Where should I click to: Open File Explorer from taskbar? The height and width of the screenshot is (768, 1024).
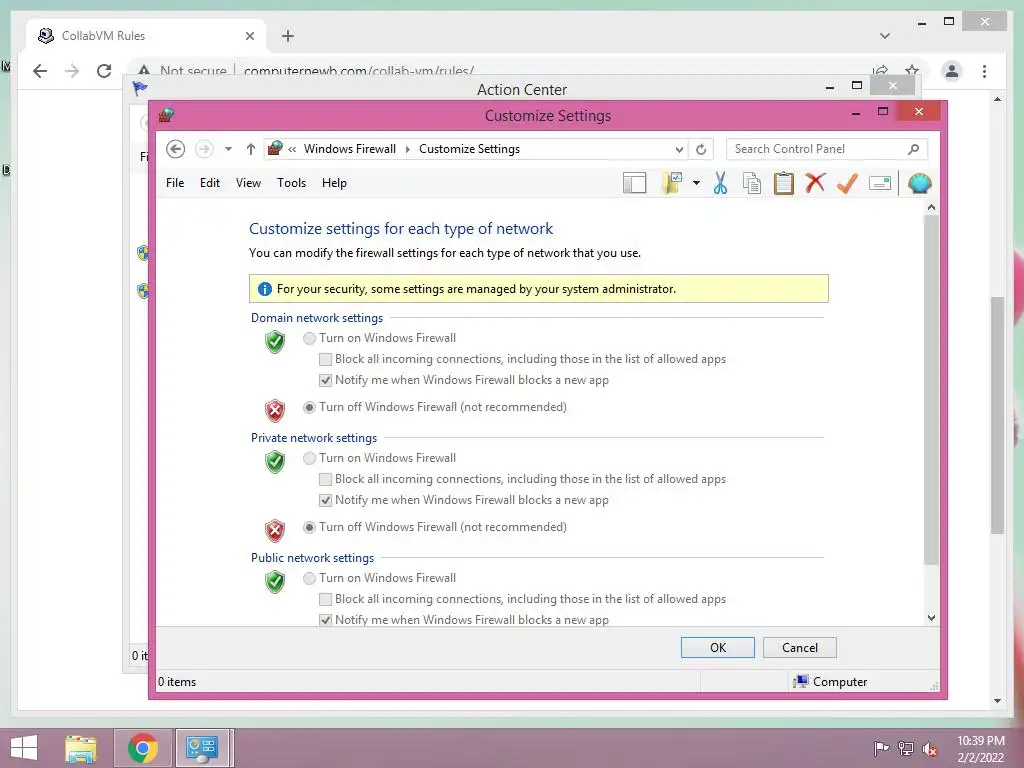coord(81,748)
